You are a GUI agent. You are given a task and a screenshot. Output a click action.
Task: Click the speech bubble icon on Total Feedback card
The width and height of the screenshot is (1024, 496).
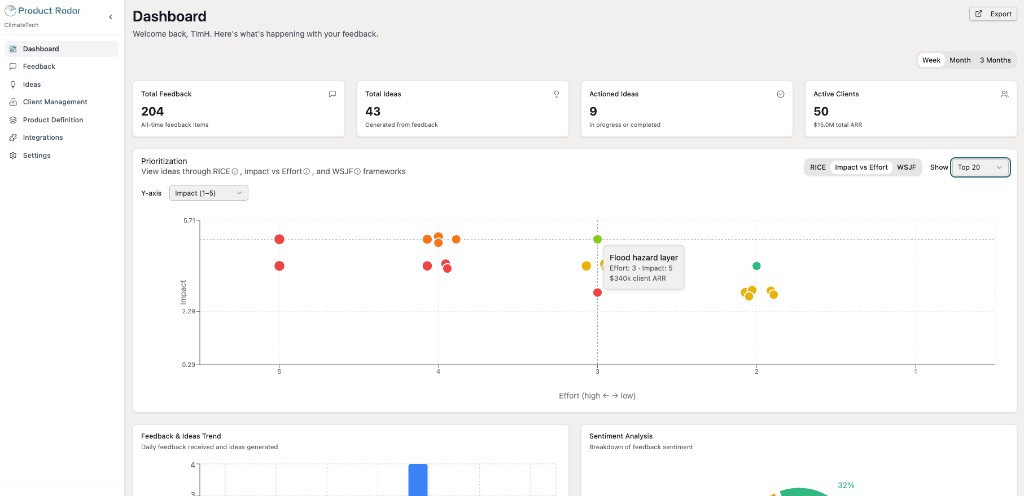point(332,94)
